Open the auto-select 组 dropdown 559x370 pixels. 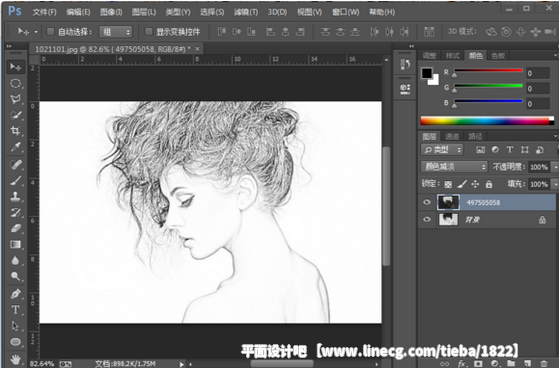[116, 32]
